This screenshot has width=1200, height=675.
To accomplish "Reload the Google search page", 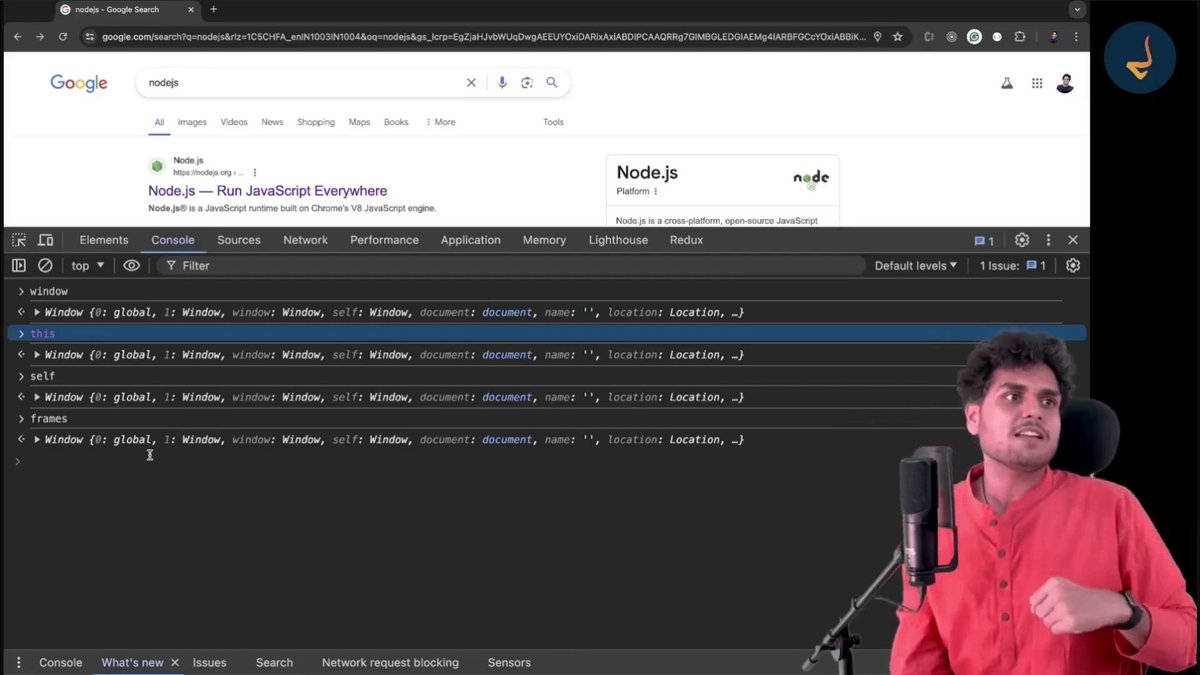I will click(63, 36).
